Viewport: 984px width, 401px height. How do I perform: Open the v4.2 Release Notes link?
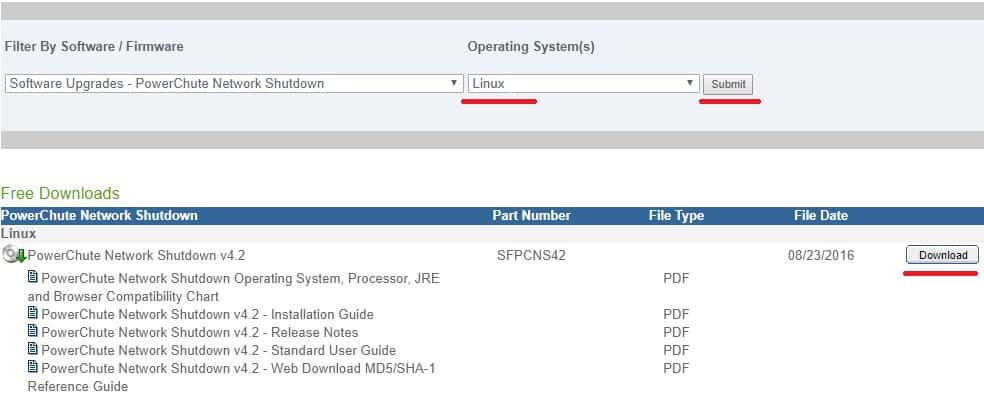click(200, 333)
